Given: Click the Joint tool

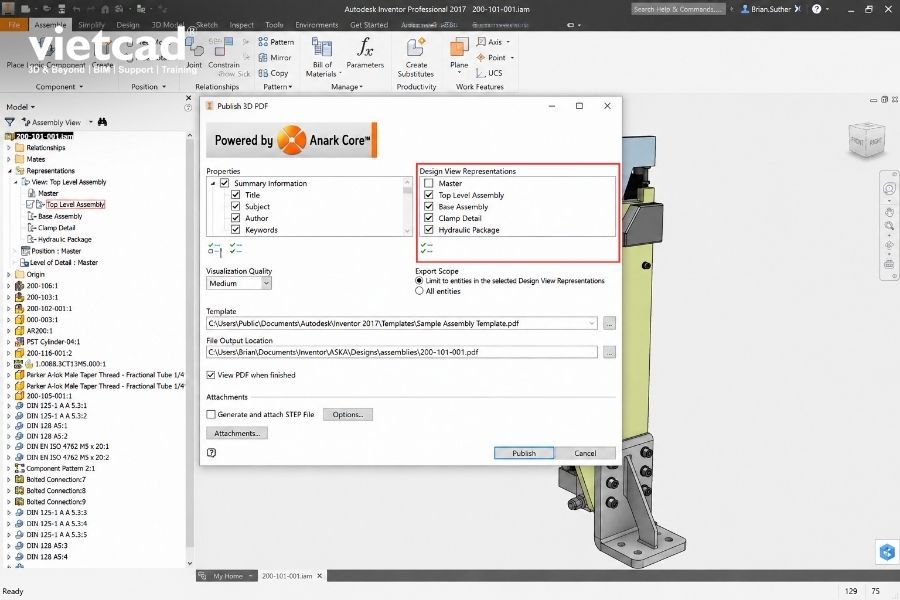Looking at the screenshot, I should pos(194,53).
